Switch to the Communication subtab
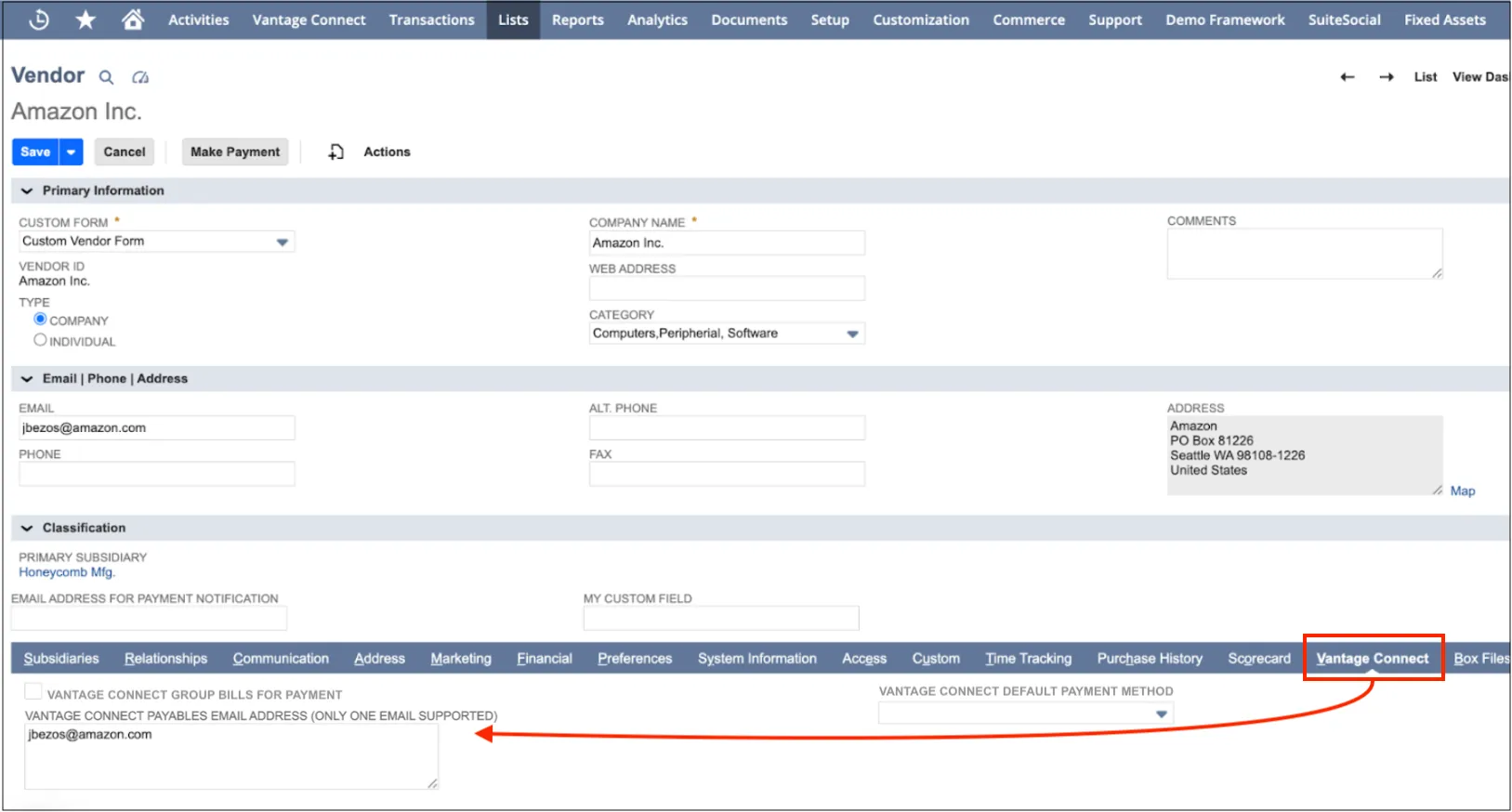This screenshot has height=812, width=1512. pos(281,658)
